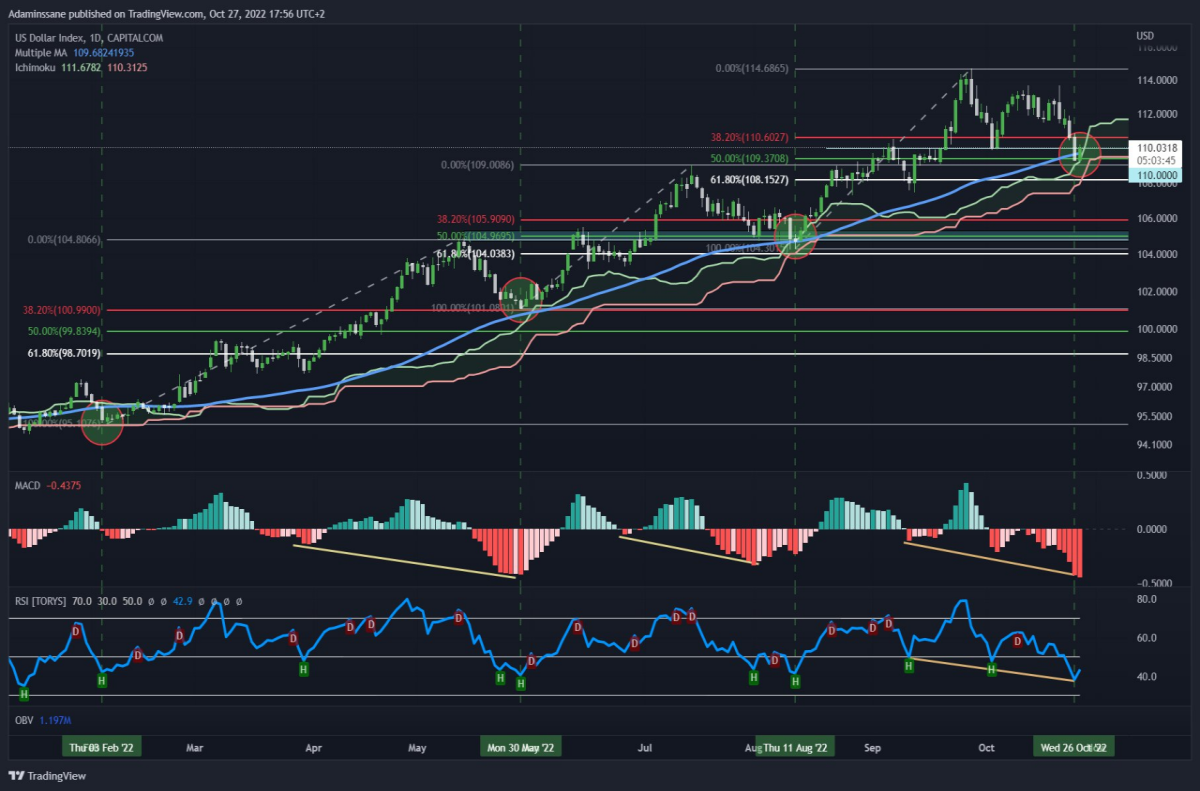The width and height of the screenshot is (1200, 791).
Task: Click the green H marker below the Aug 11 RSI dip
Action: coord(796,682)
